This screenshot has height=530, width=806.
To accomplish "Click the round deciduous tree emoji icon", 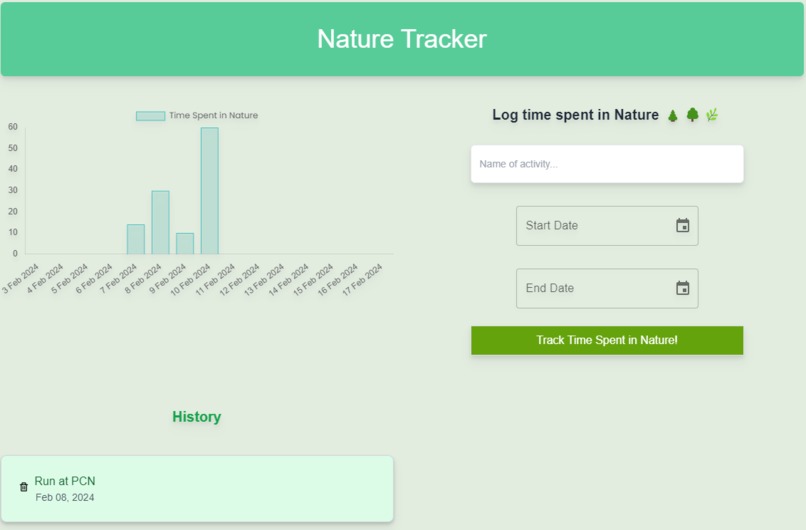I will 692,115.
